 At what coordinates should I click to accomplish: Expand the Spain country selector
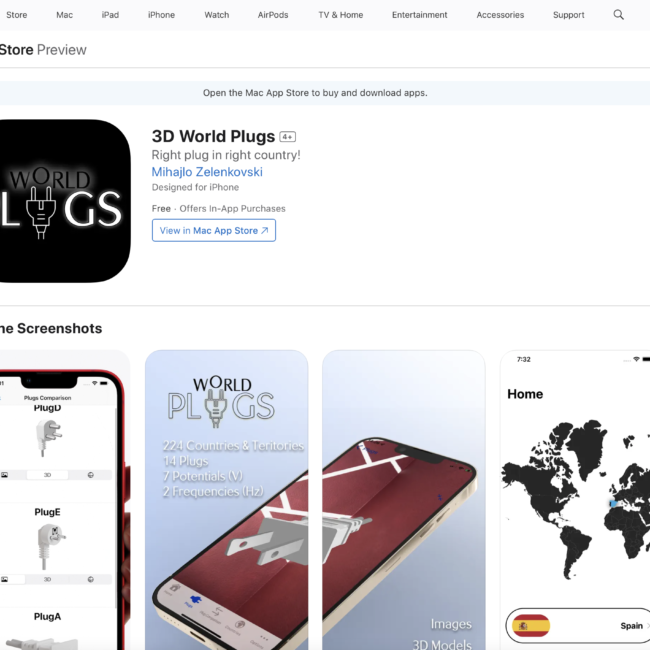click(579, 626)
